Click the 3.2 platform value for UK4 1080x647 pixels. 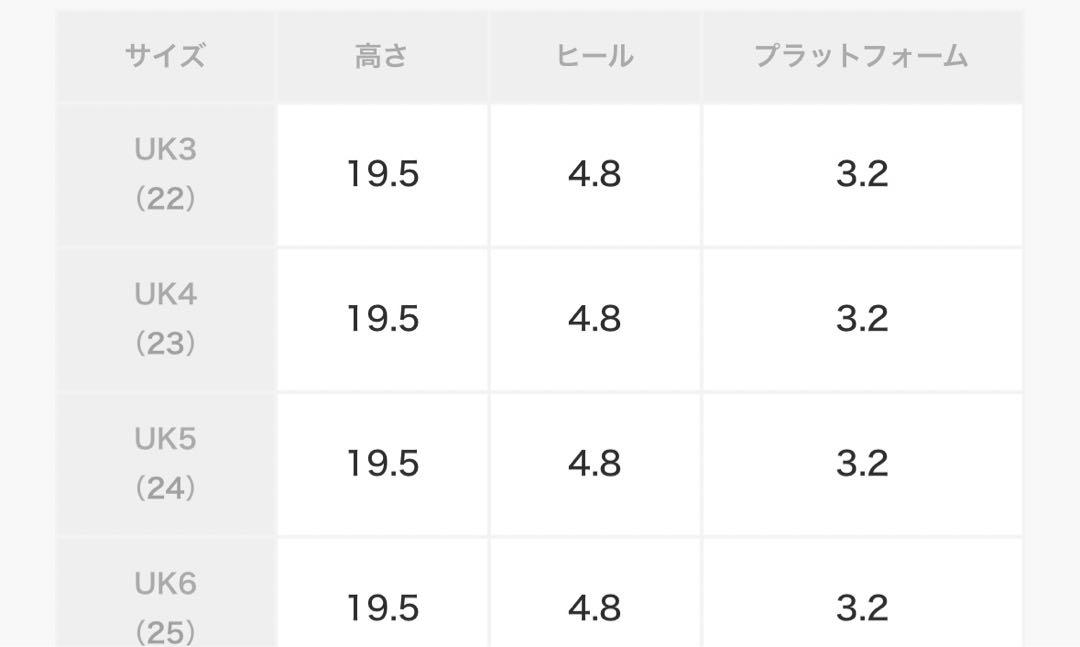[x=862, y=319]
